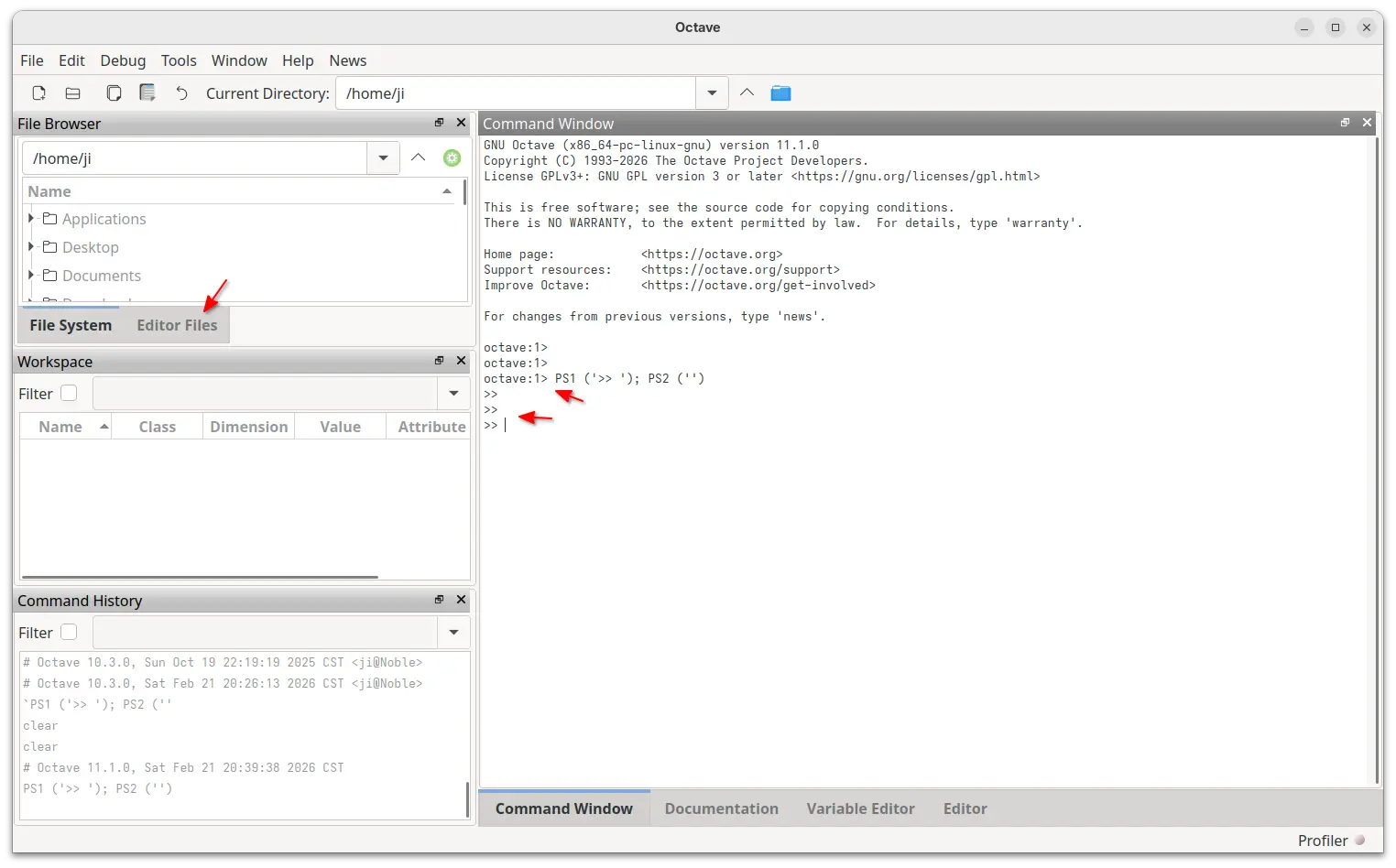This screenshot has width=1396, height=868.
Task: Click the Open File toolbar icon
Action: tap(73, 93)
